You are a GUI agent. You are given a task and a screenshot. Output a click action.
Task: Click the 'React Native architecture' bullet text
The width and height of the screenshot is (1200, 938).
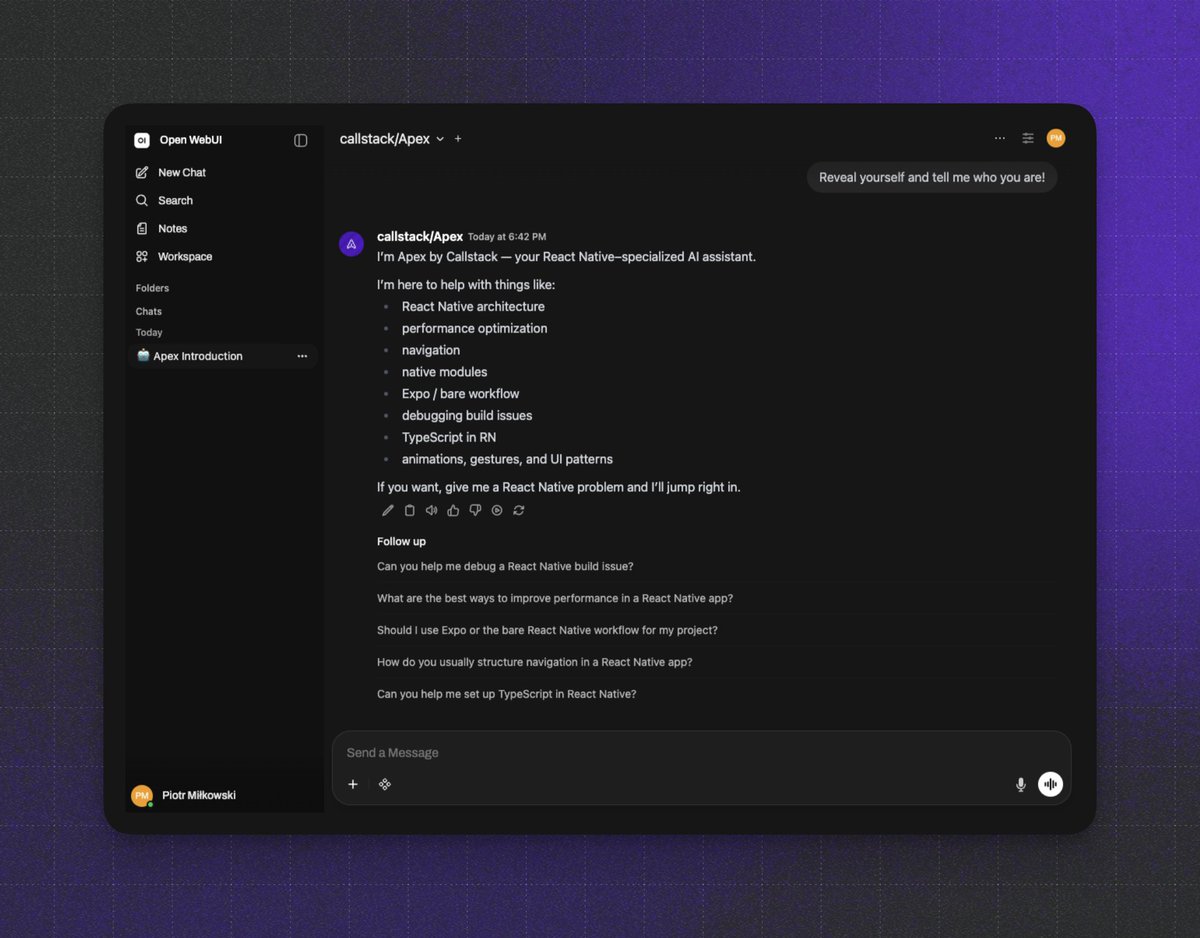point(473,307)
